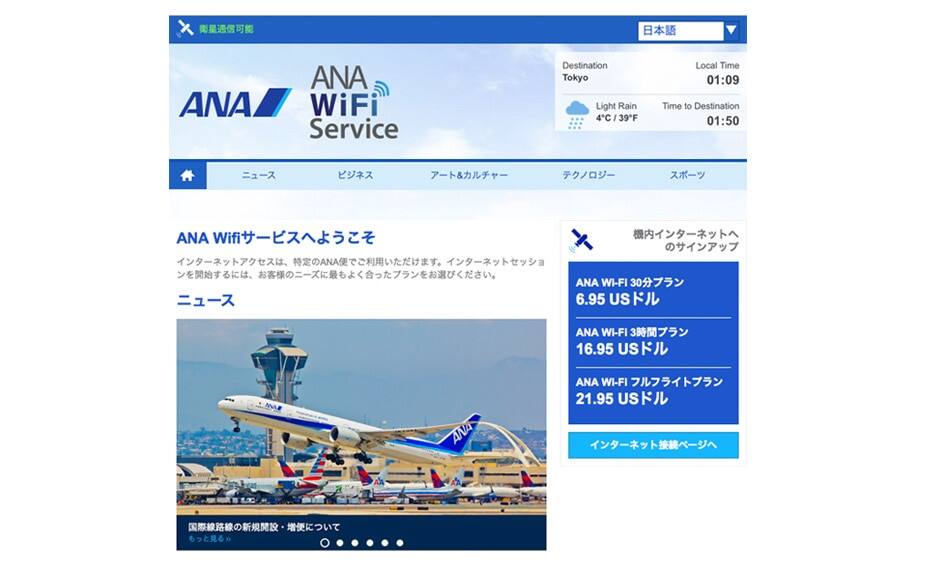Select the satellite icon in top bar

186,28
